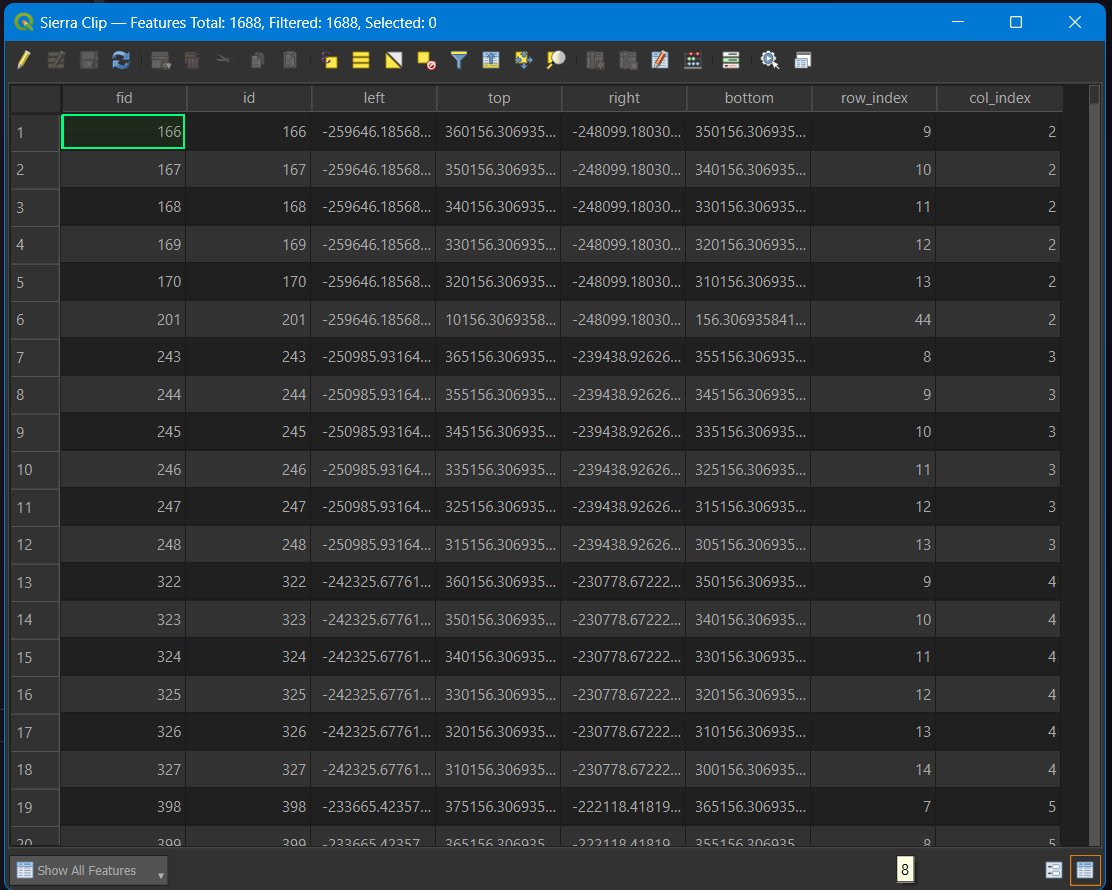Open the Field Calculator
The width and height of the screenshot is (1112, 890).
point(693,60)
